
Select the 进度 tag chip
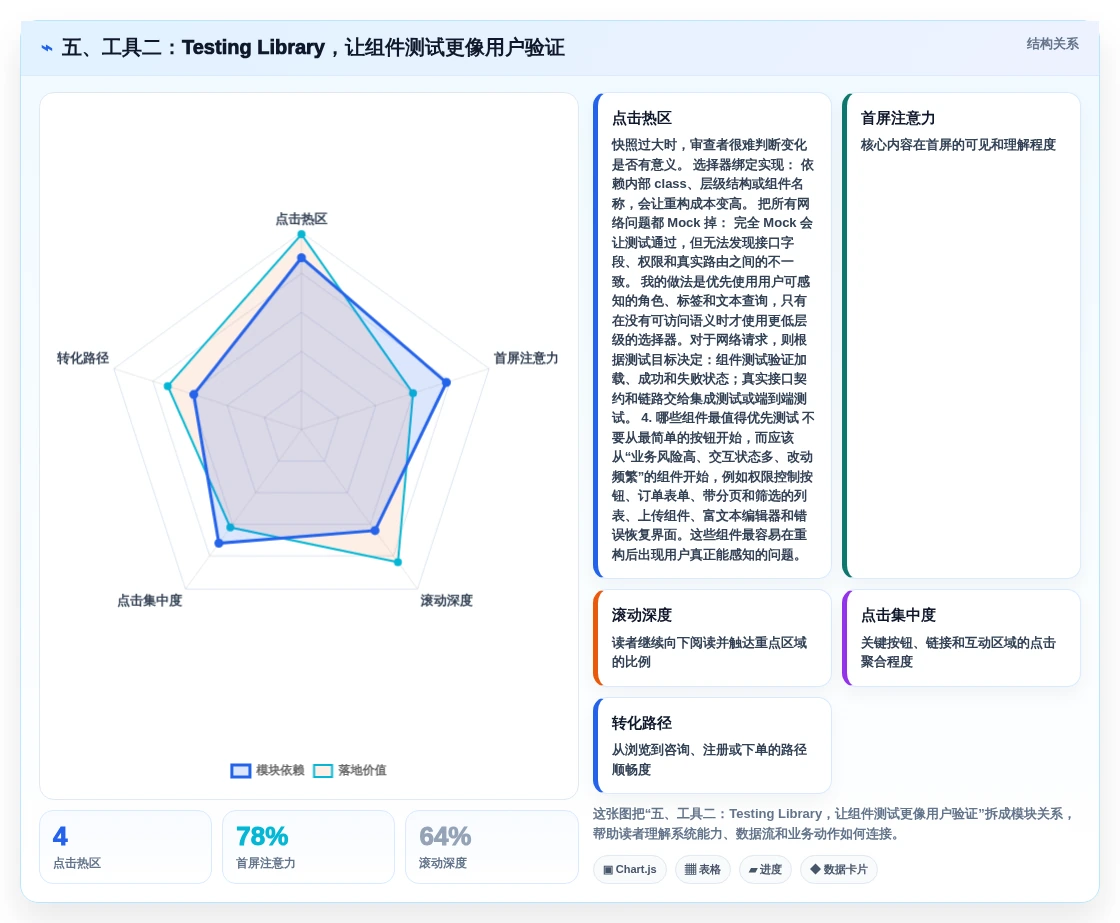[765, 869]
